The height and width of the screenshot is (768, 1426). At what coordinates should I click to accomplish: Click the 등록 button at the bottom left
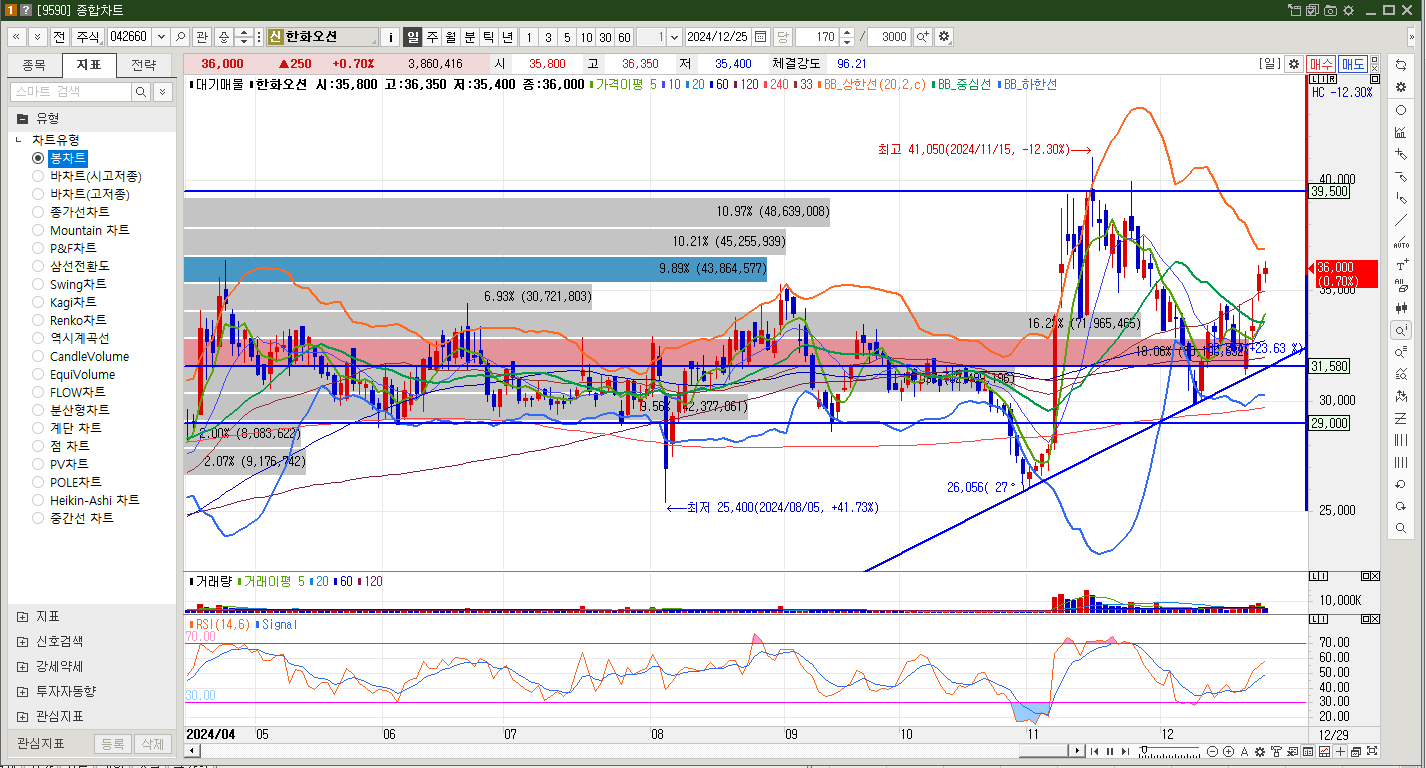coord(113,744)
